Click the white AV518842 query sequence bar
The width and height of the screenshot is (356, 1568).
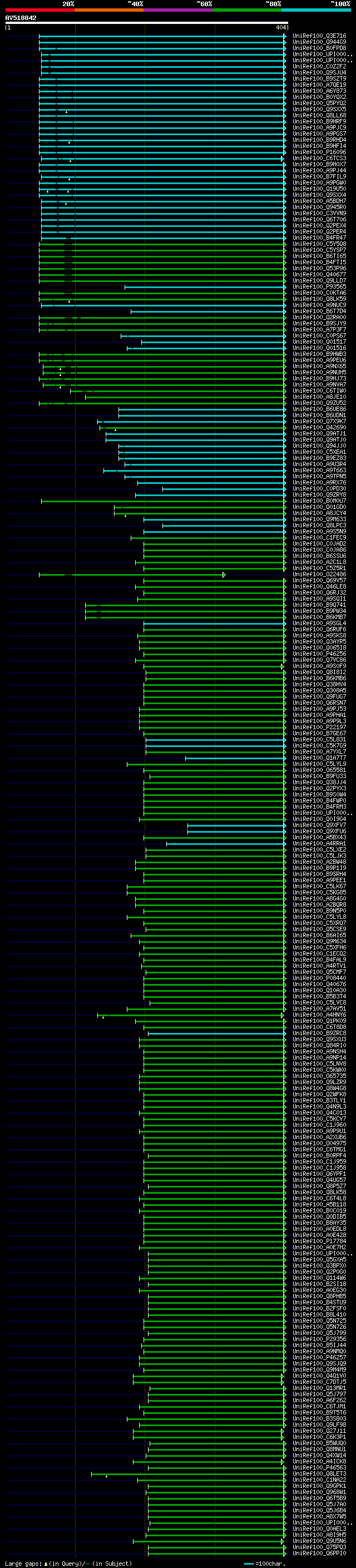click(147, 22)
